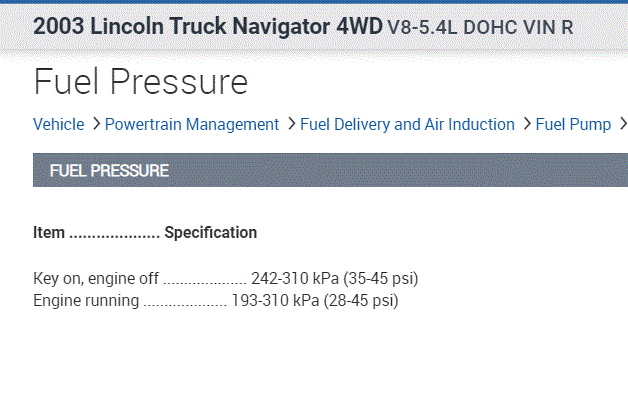Image resolution: width=628 pixels, height=401 pixels.
Task: Select the Engine running row label
Action: pyautogui.click(x=86, y=300)
